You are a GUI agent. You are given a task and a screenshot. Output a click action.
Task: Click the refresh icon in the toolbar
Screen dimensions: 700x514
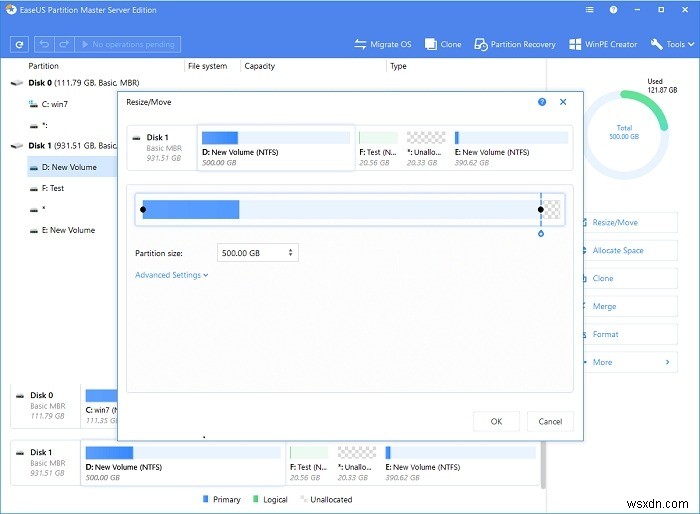tap(19, 44)
